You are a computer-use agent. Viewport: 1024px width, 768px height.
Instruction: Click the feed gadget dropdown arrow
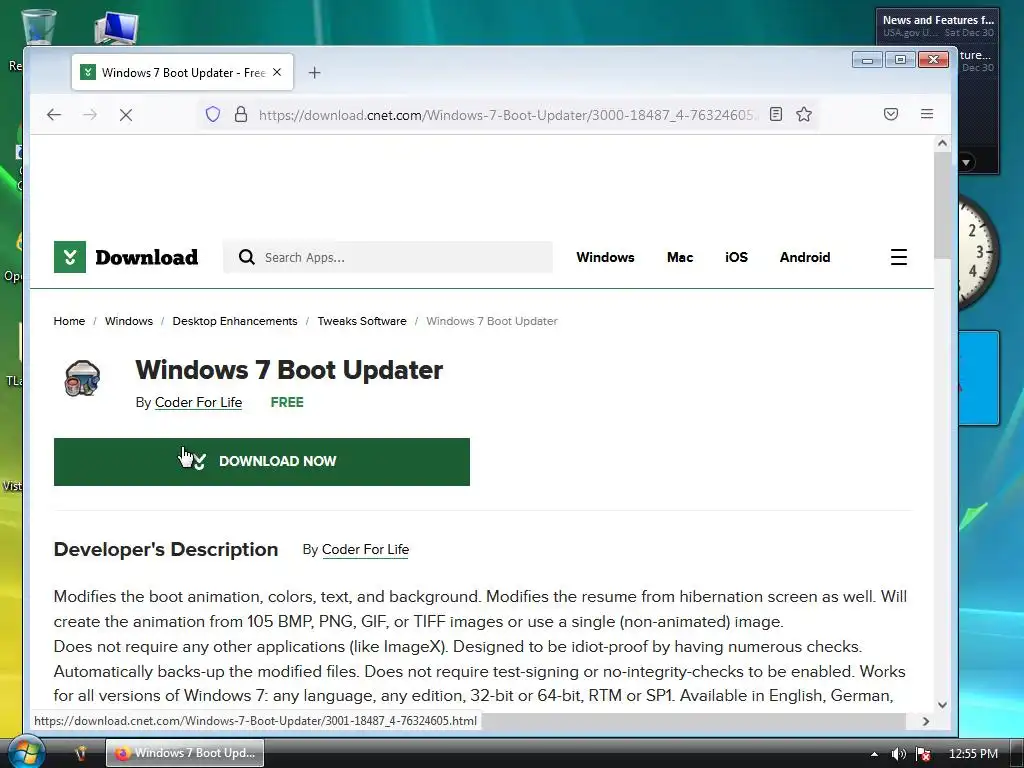point(966,162)
